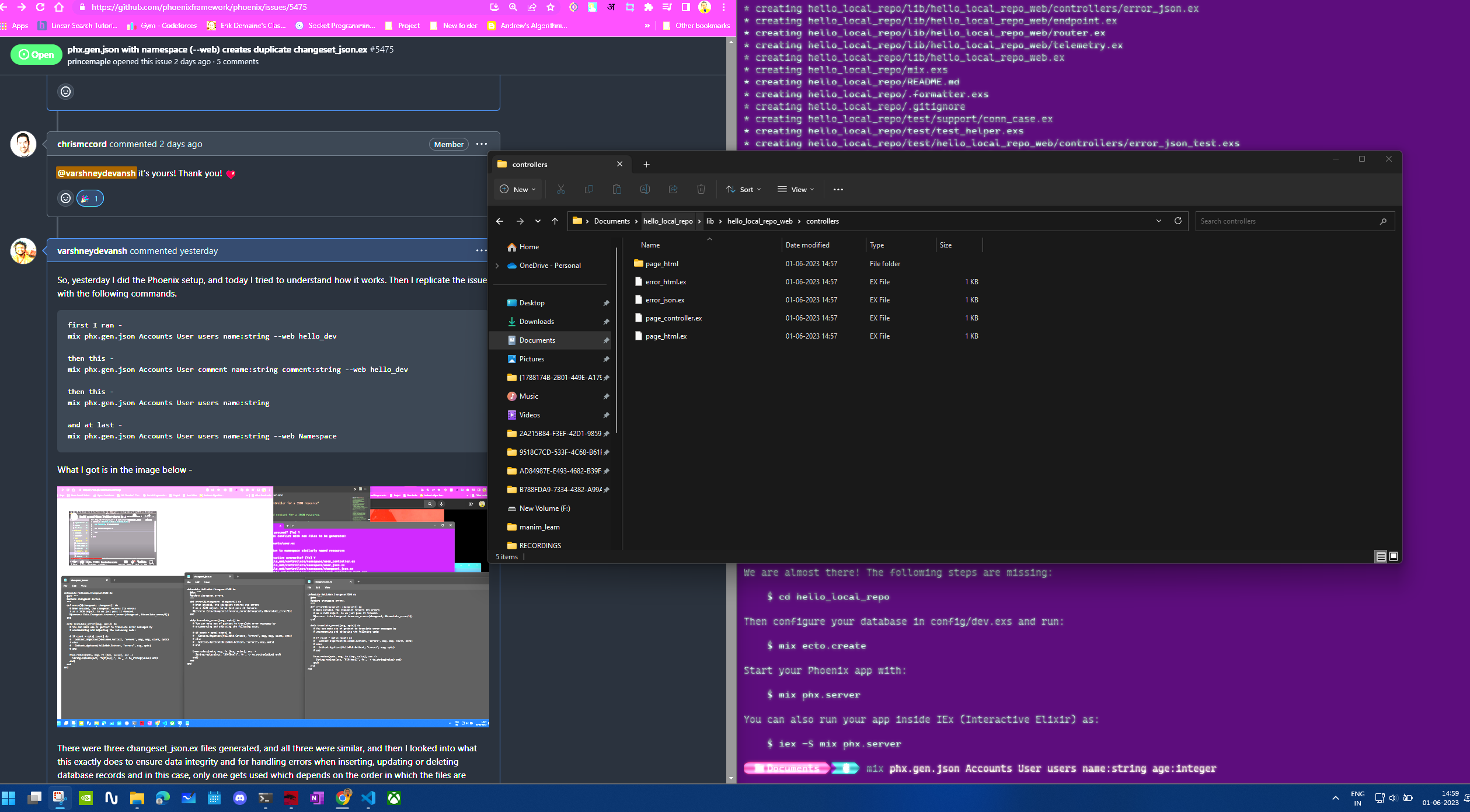Viewport: 1470px width, 812px height.
Task: Open the New dropdown in File Explorer
Action: 518,189
